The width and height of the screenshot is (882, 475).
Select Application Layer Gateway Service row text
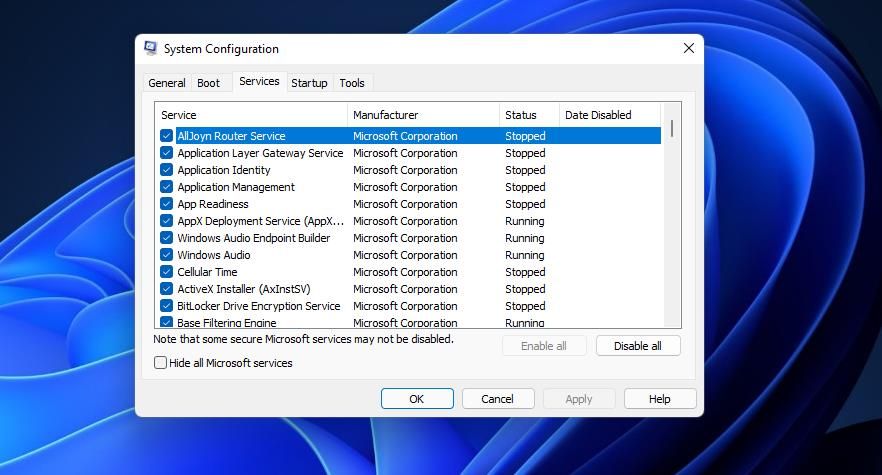[x=260, y=153]
